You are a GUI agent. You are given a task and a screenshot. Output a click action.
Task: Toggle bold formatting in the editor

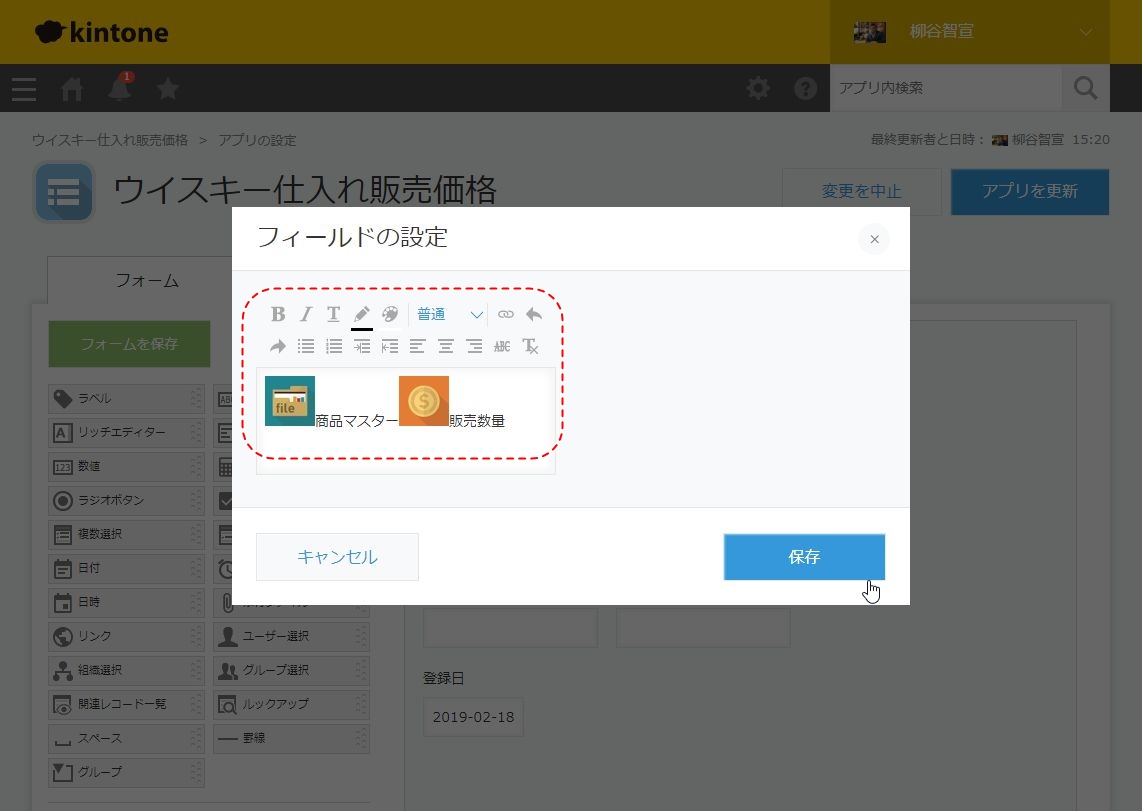pyautogui.click(x=277, y=314)
